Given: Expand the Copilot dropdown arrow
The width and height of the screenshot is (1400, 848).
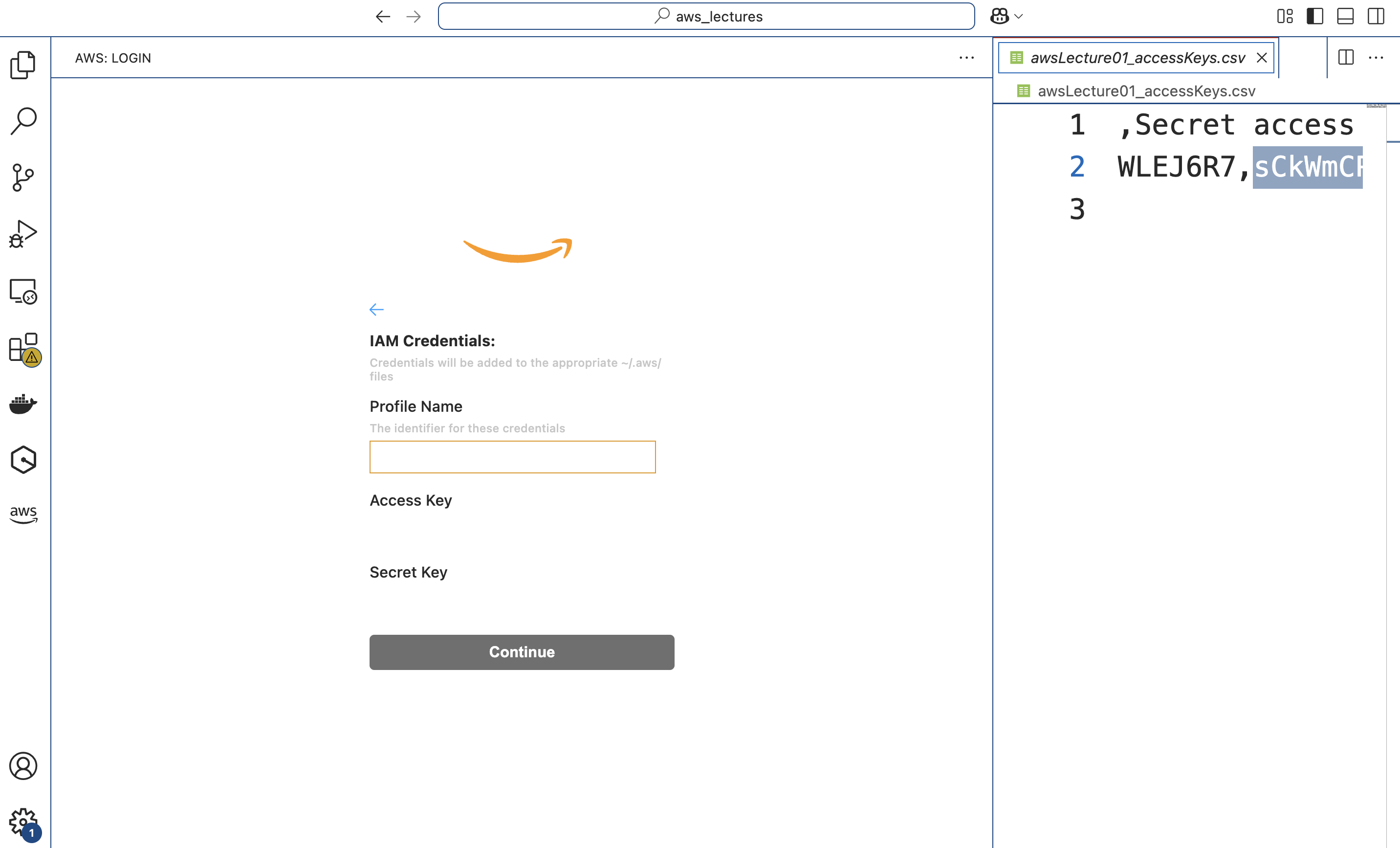Looking at the screenshot, I should tap(1019, 17).
